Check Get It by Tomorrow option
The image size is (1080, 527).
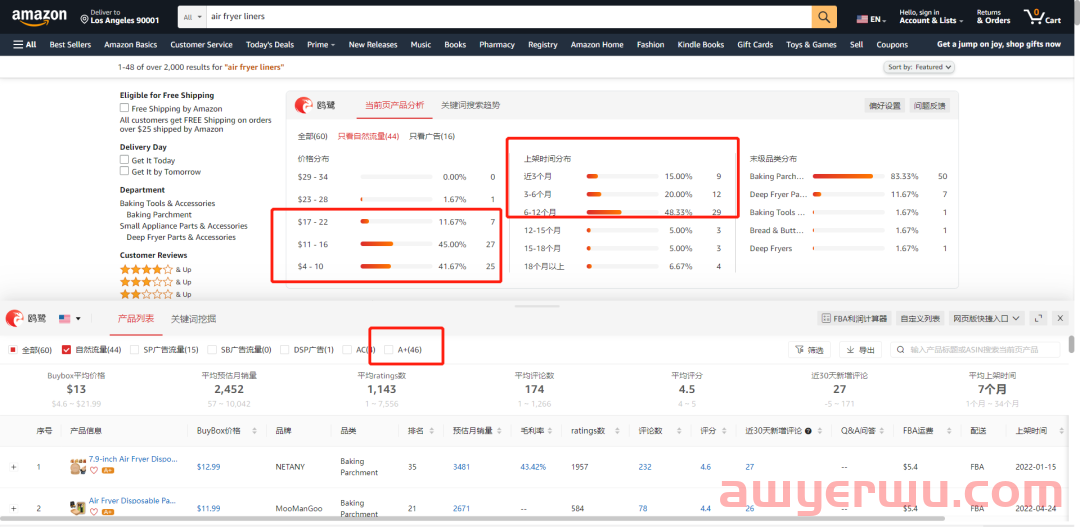(x=125, y=171)
